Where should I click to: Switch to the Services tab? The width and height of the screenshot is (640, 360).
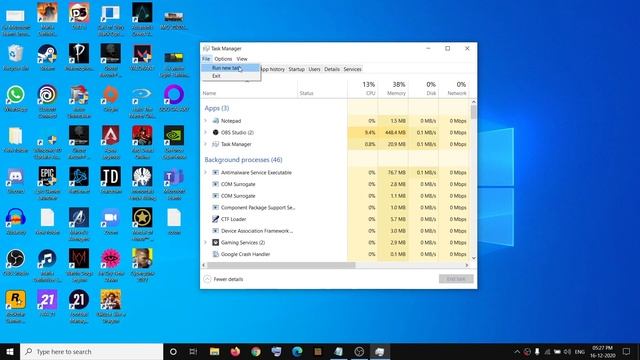click(x=353, y=69)
